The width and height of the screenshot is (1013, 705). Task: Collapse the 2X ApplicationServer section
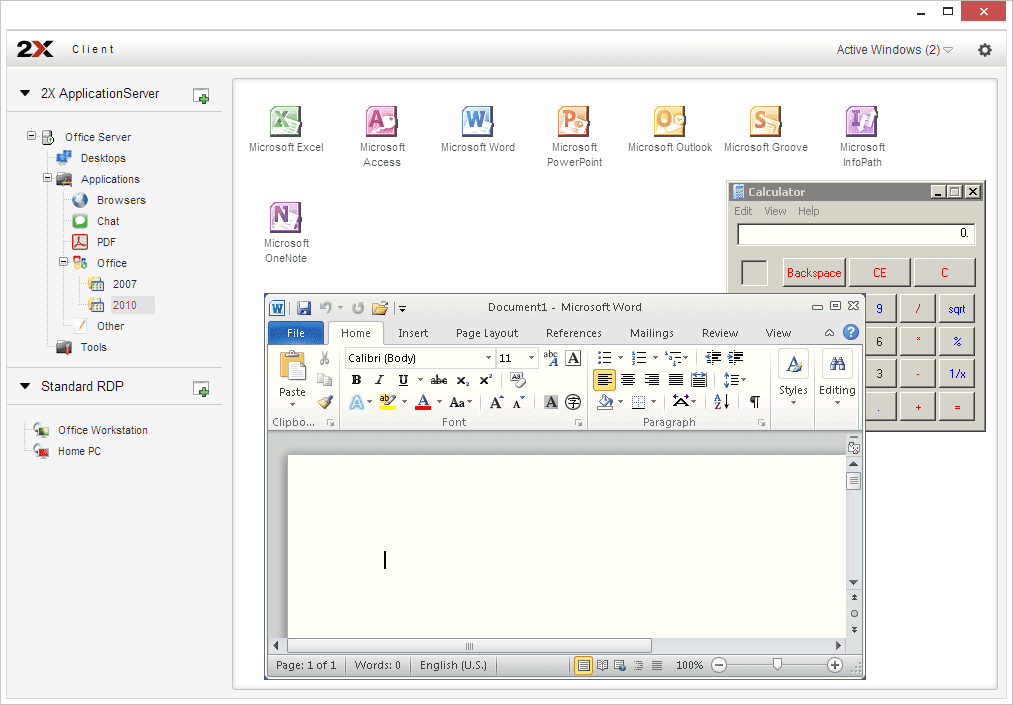(25, 94)
